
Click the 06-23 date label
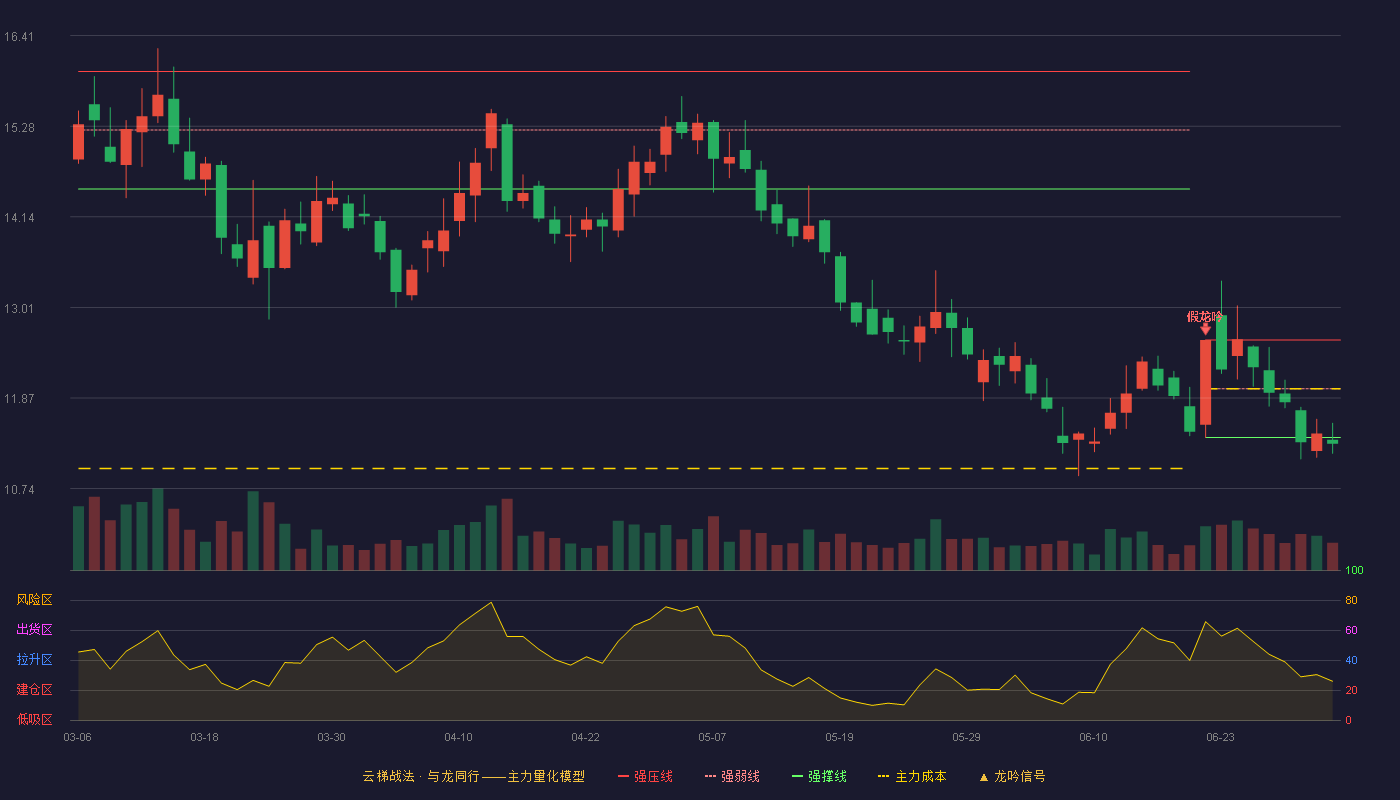pos(1220,737)
